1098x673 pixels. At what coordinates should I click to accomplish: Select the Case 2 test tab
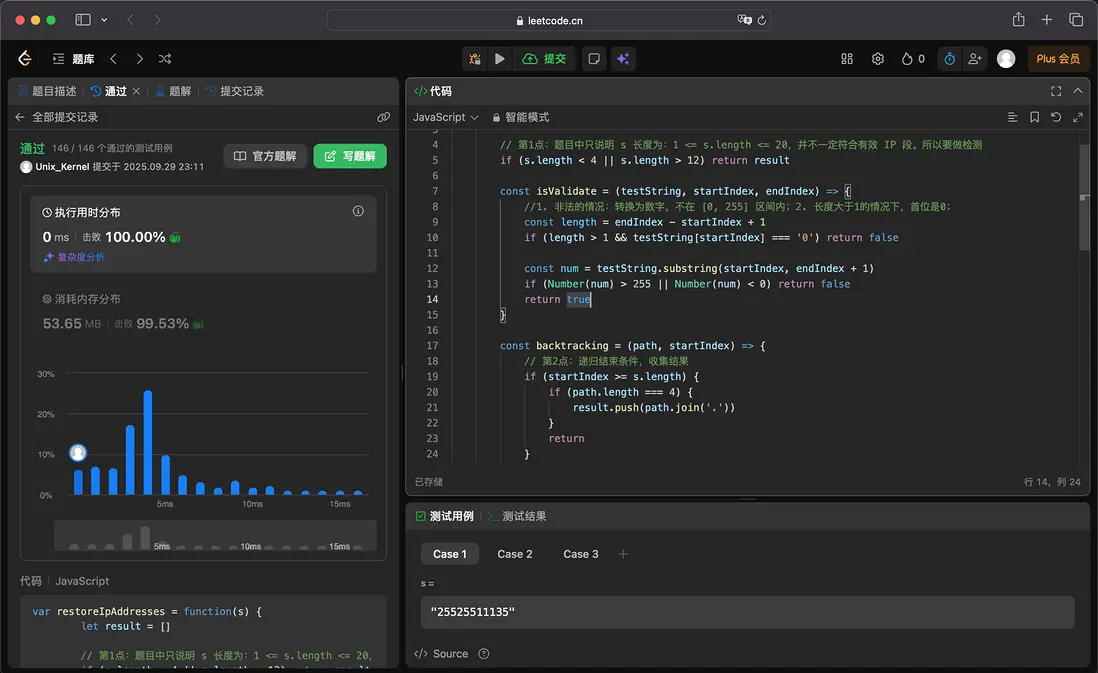[x=515, y=554]
